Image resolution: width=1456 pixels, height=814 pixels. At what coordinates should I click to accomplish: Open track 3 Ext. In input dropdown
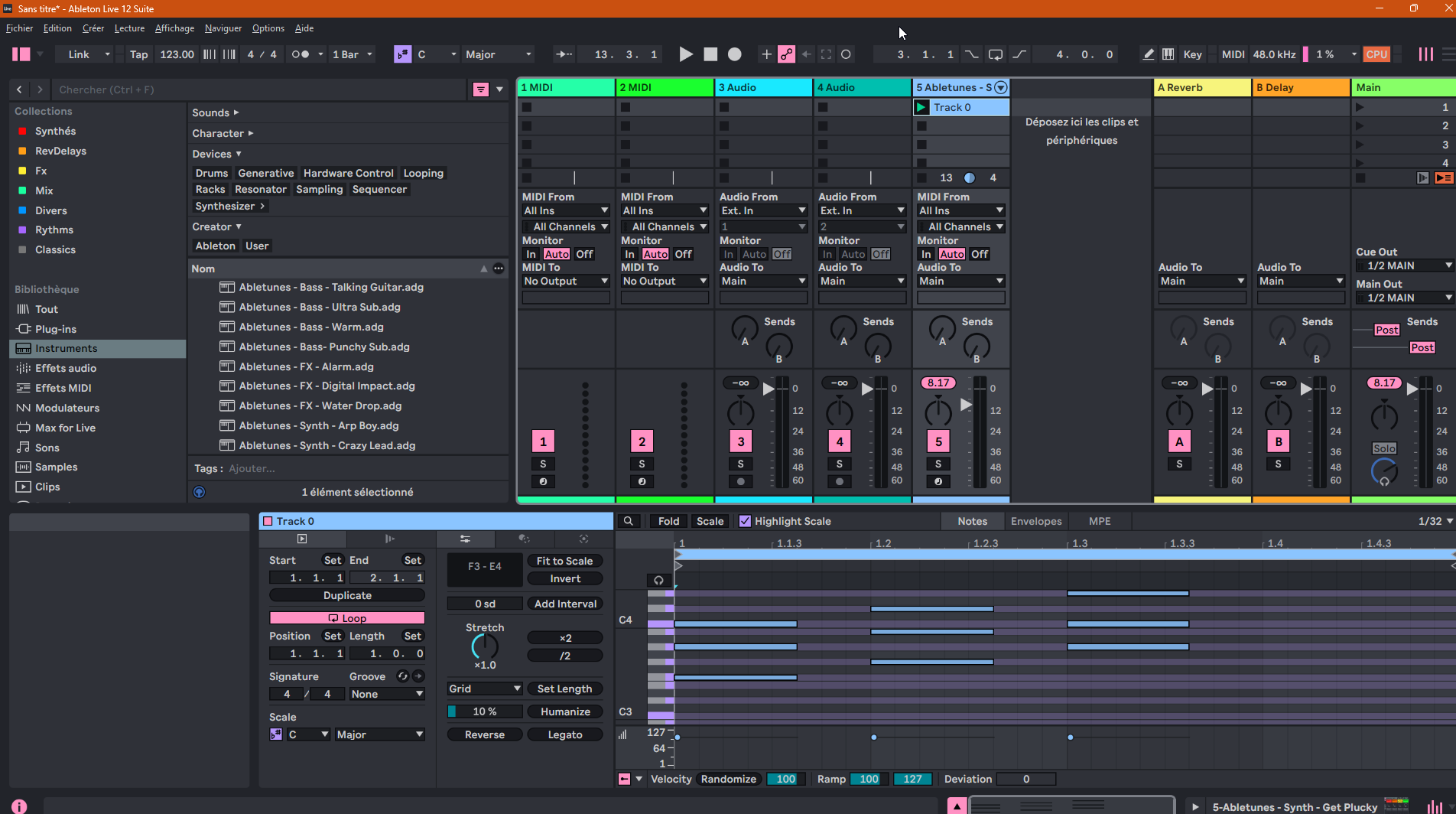[763, 210]
